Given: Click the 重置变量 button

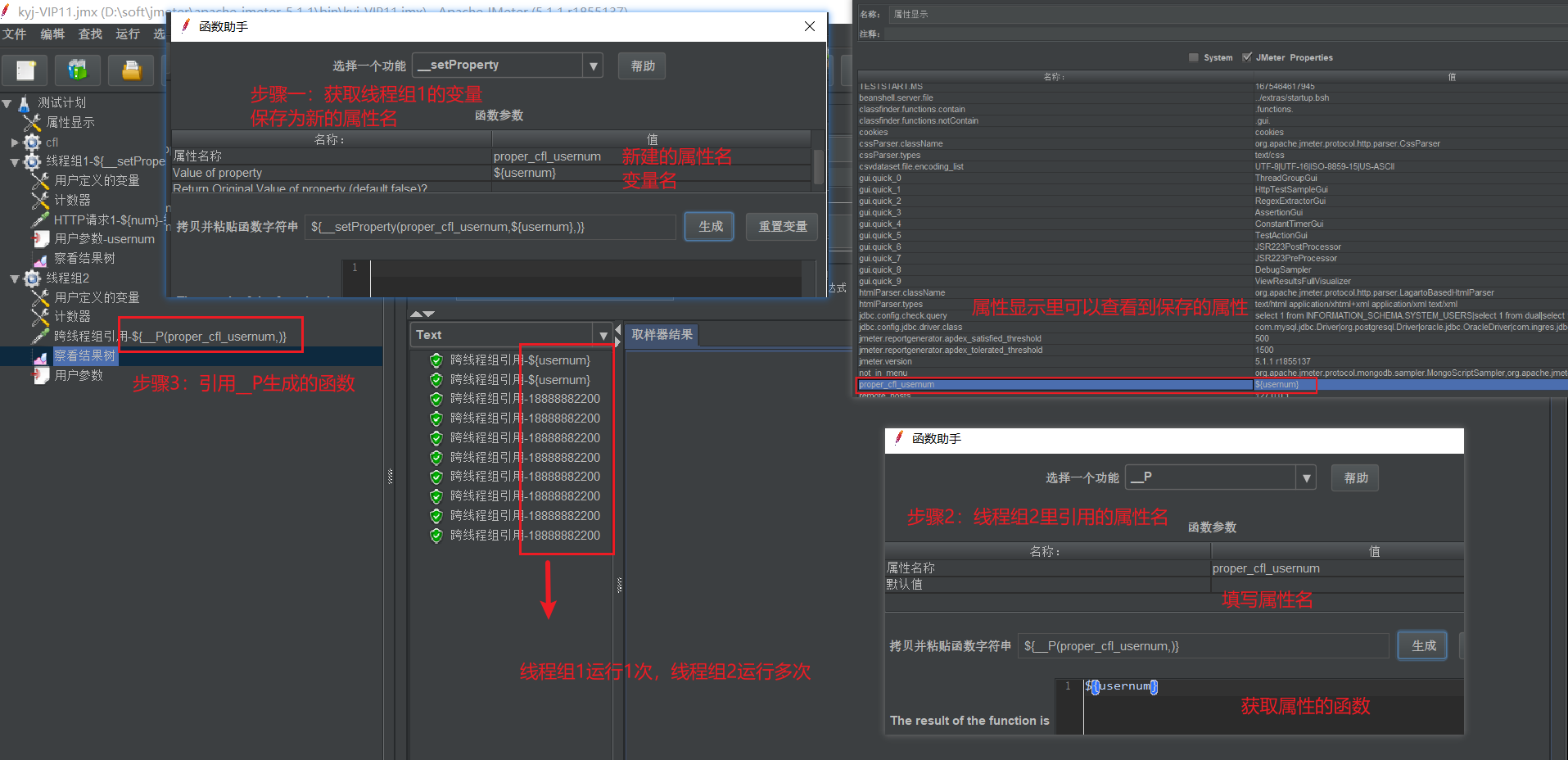Looking at the screenshot, I should click(x=783, y=226).
